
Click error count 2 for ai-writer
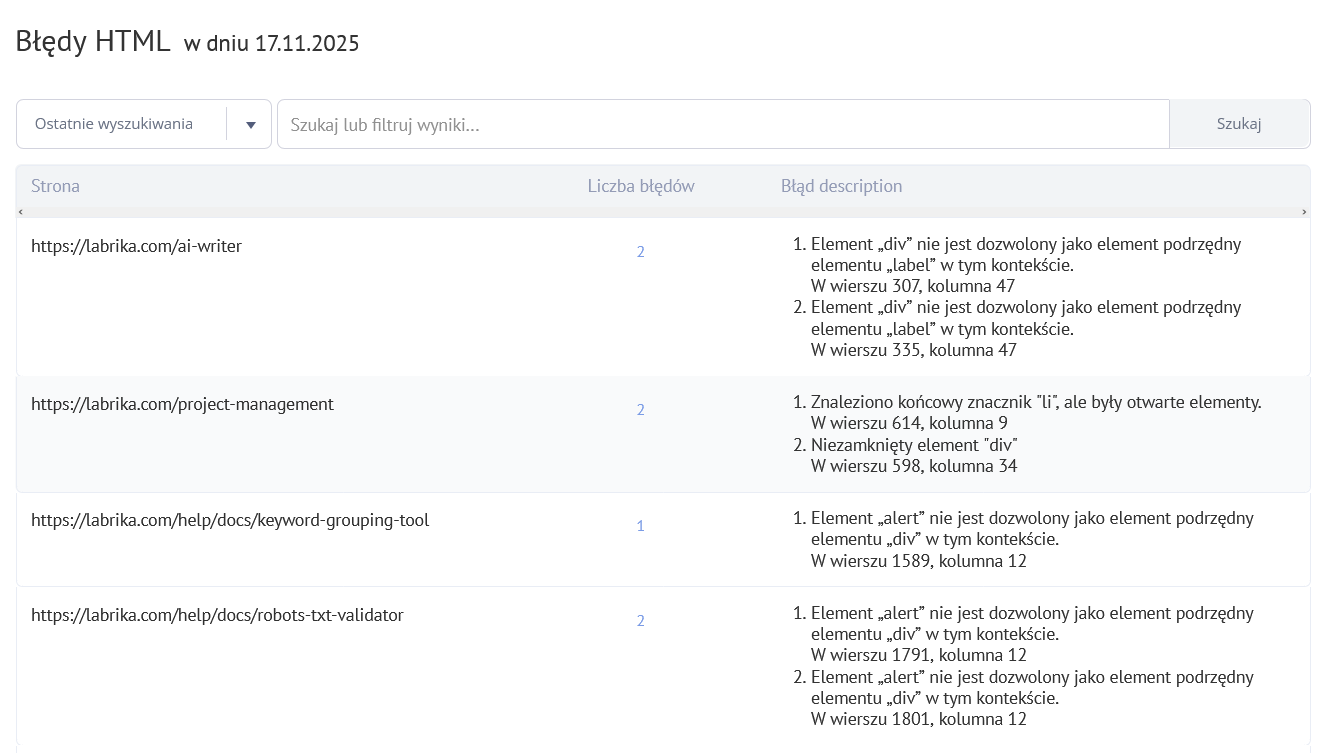(640, 252)
